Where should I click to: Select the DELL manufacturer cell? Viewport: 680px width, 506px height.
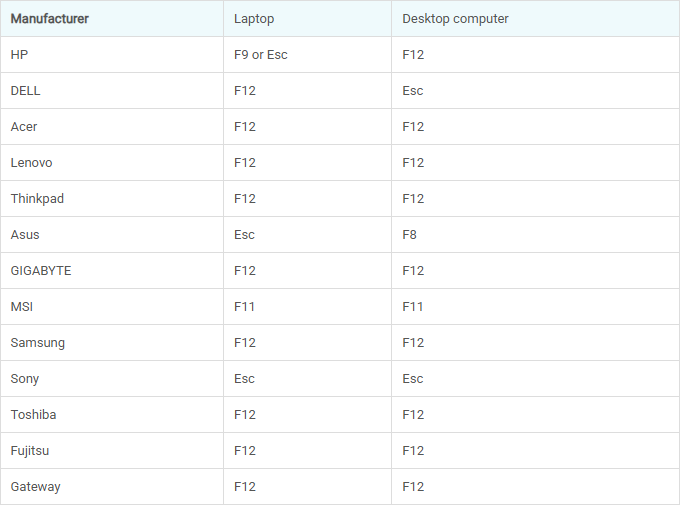26,91
